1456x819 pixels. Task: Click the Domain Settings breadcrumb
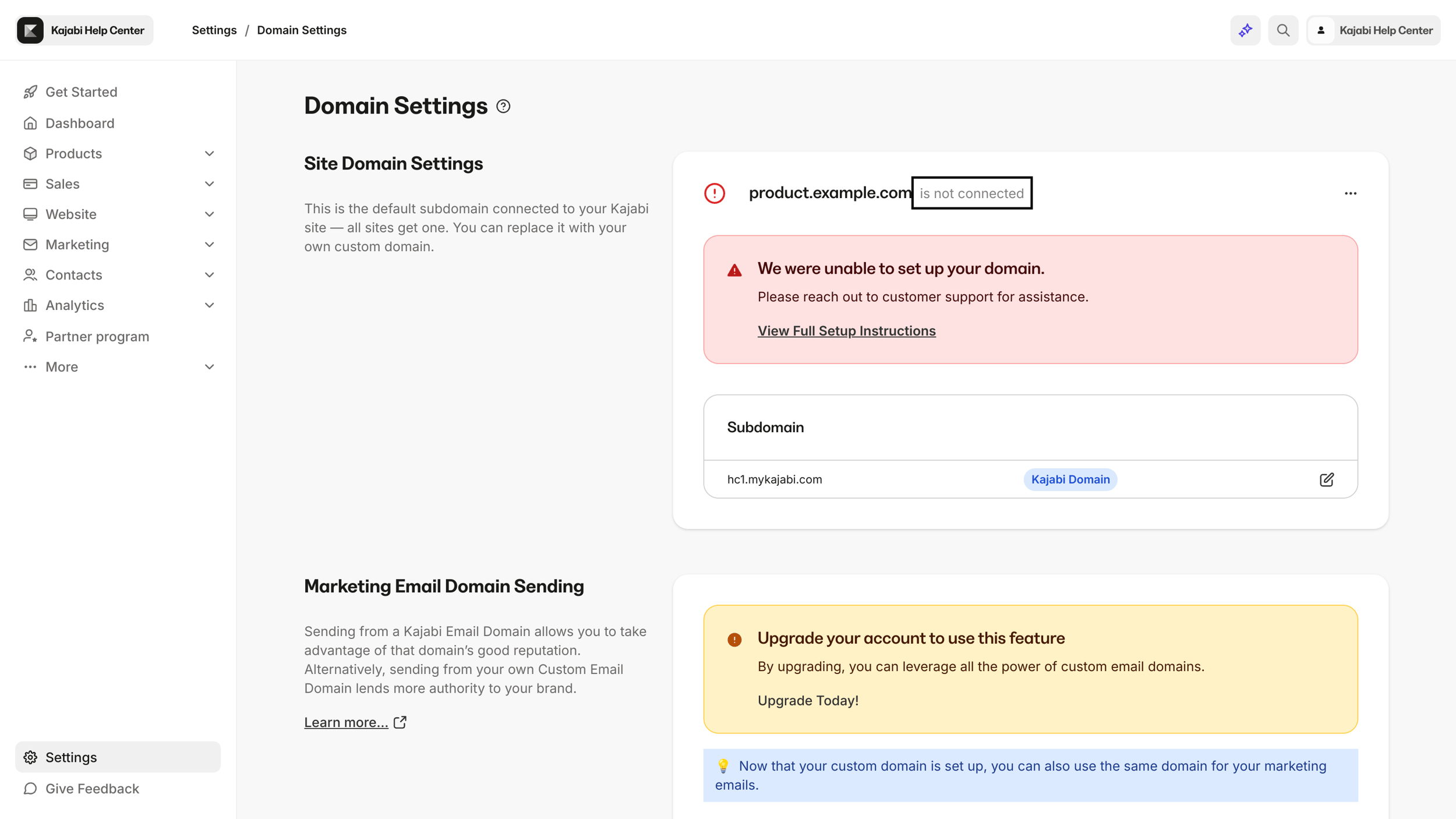pyautogui.click(x=302, y=30)
